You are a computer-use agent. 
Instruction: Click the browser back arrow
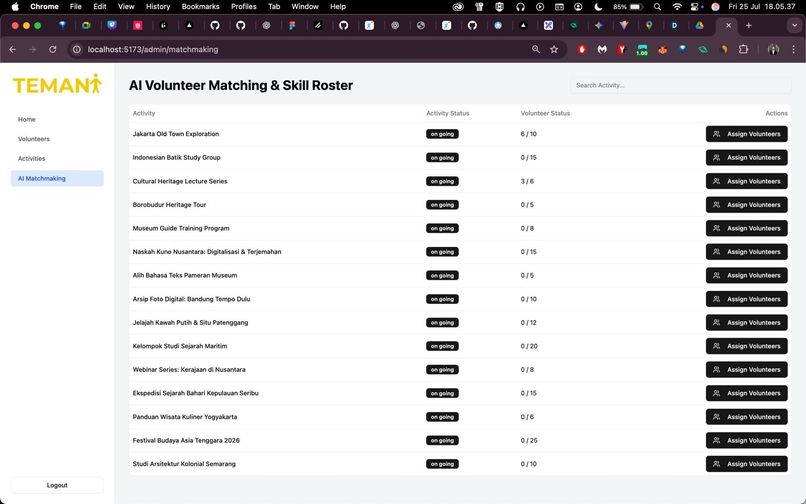pos(13,49)
